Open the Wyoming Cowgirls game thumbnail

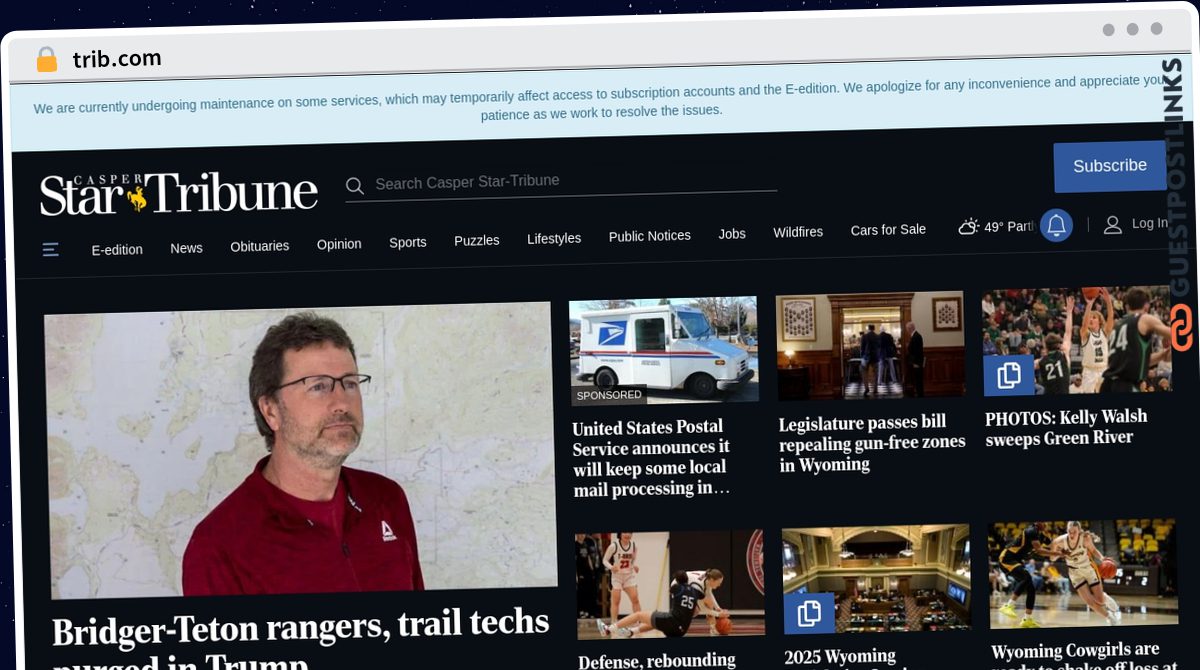tap(1083, 574)
